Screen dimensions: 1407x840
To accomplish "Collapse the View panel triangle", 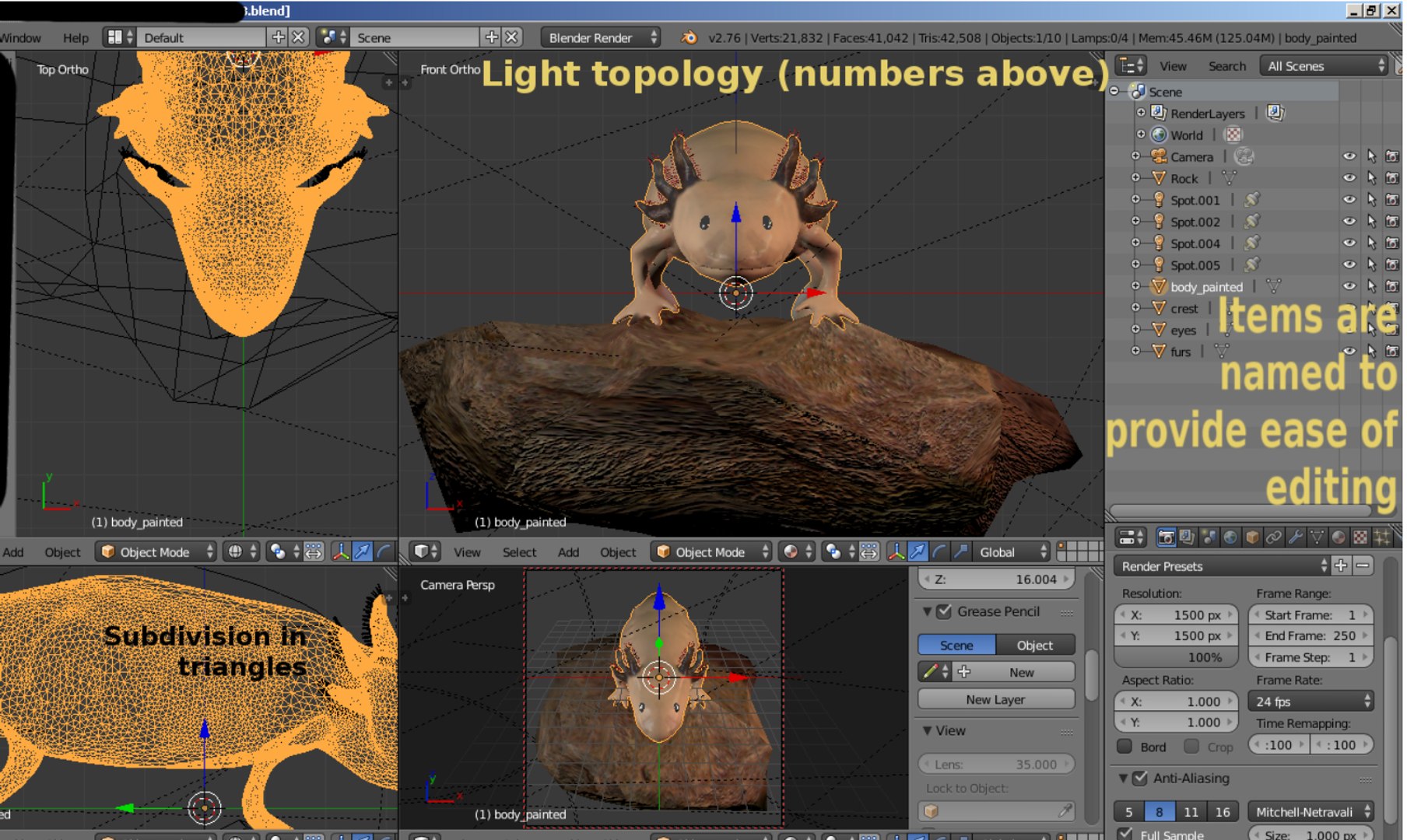I will point(928,731).
